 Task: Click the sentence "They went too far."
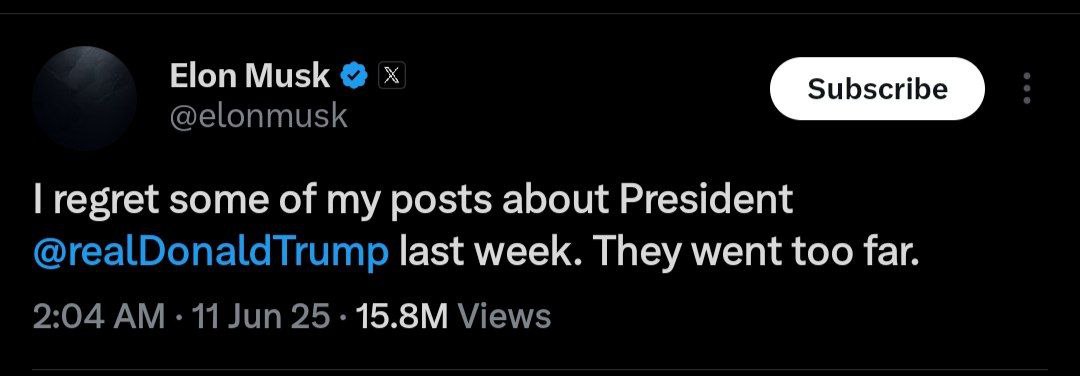(756, 253)
